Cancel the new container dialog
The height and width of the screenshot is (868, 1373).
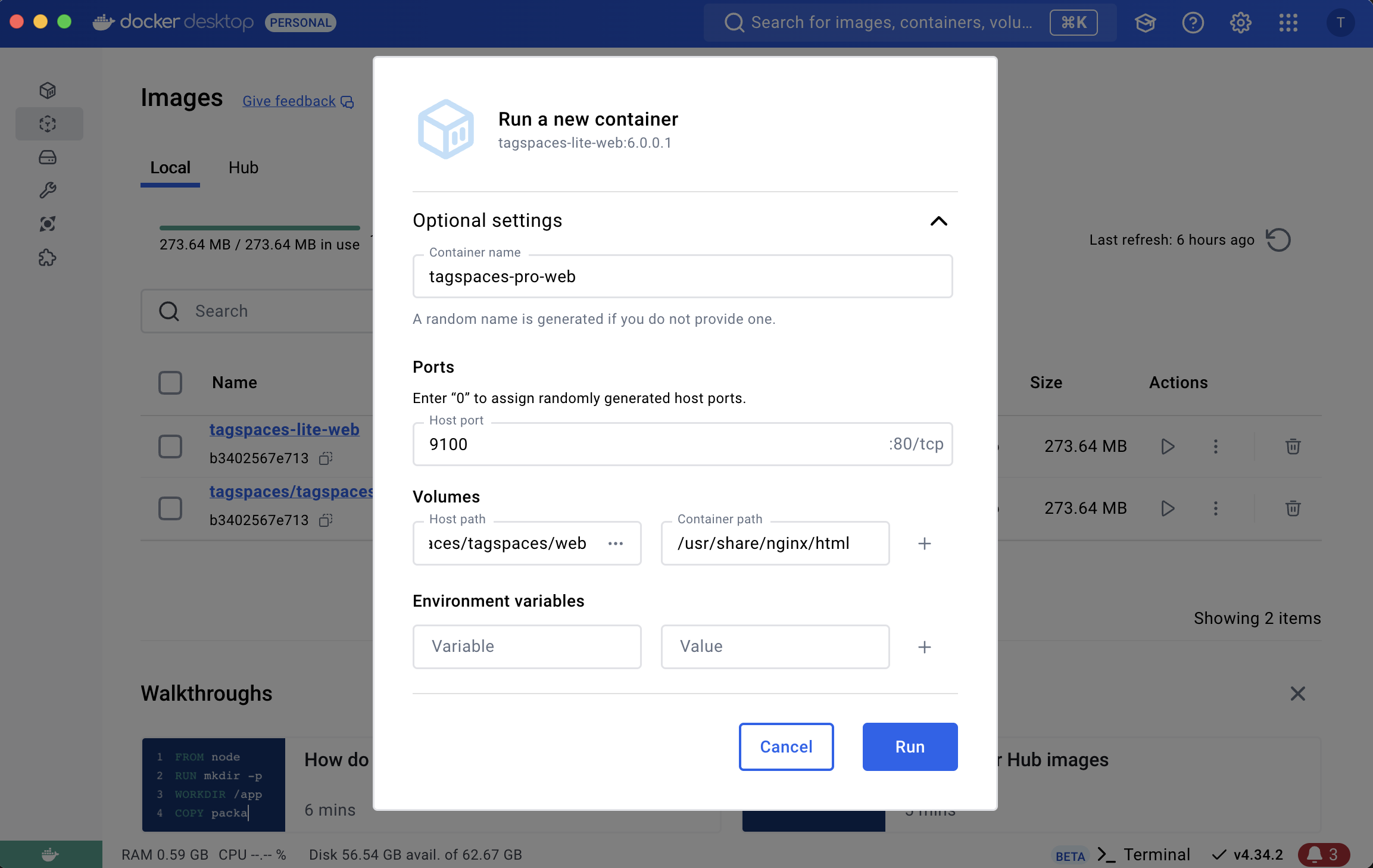[786, 747]
